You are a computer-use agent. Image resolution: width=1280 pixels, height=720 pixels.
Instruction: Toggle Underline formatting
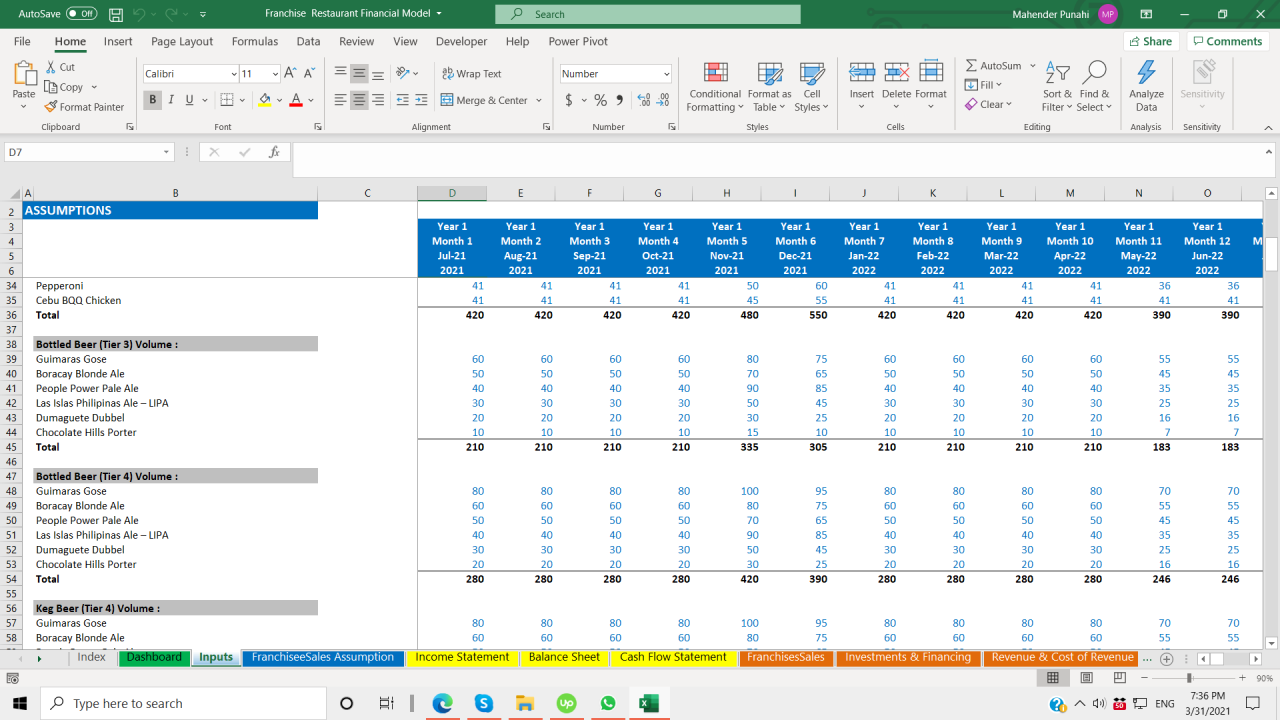[x=188, y=100]
